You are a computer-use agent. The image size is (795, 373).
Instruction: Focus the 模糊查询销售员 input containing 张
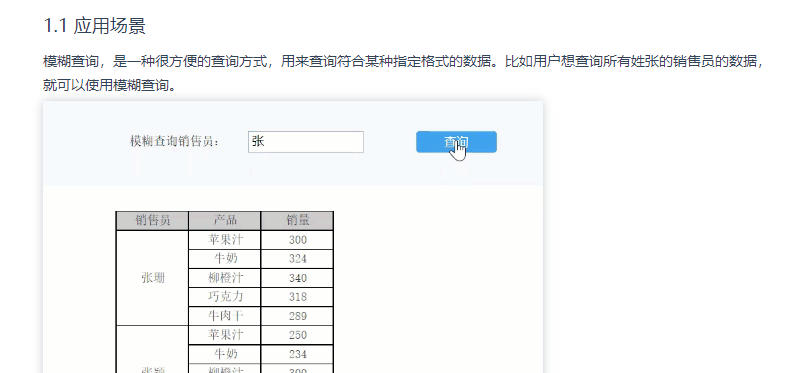pos(306,142)
